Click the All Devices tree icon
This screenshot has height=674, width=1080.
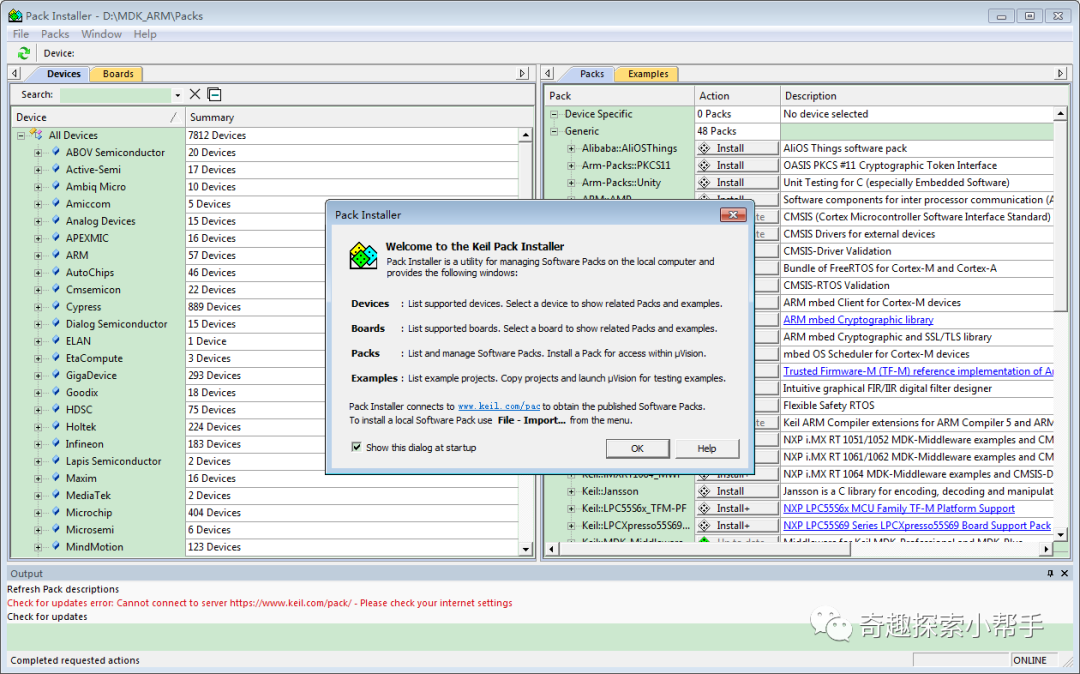pos(37,135)
